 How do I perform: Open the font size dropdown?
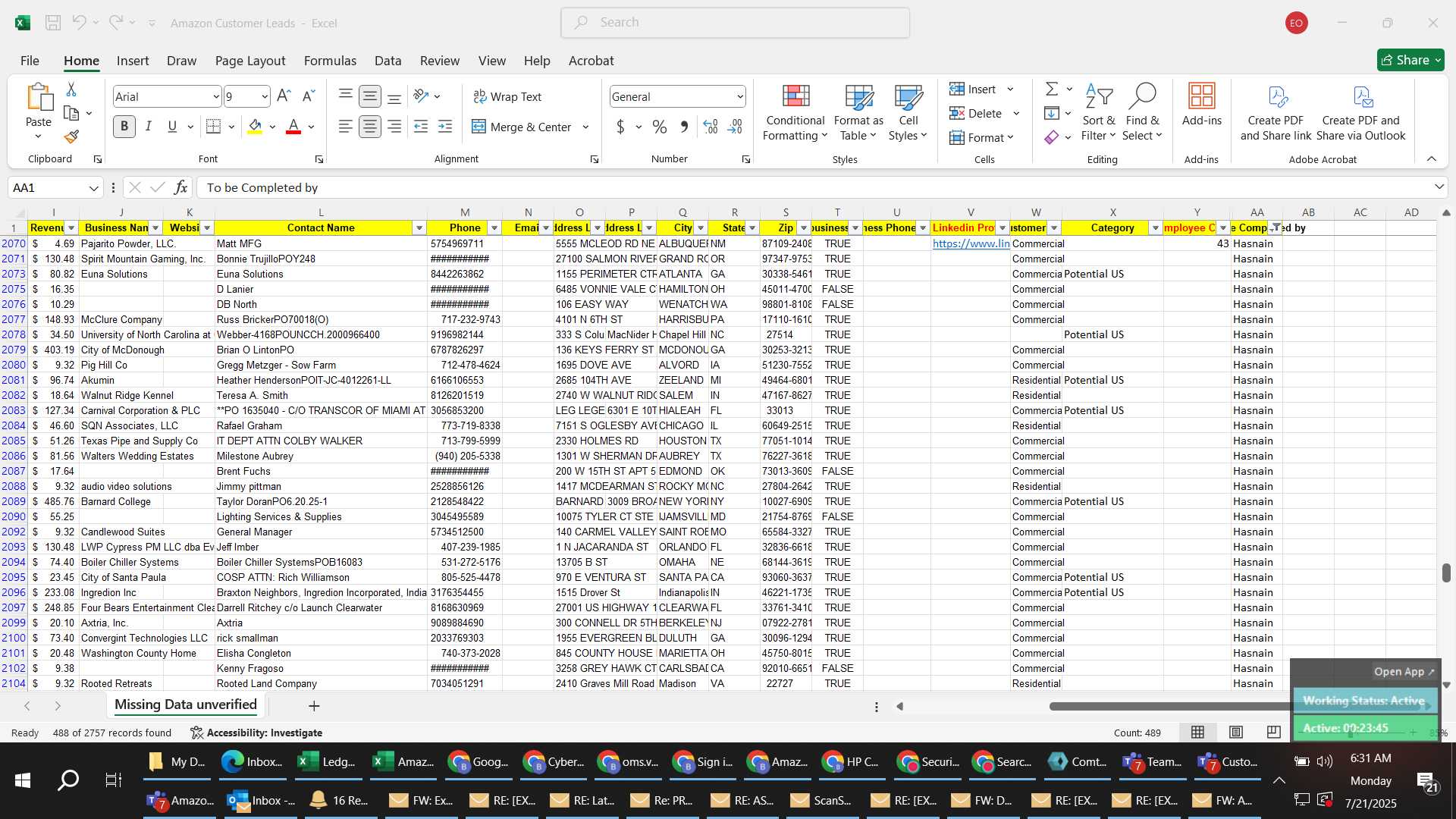[264, 96]
